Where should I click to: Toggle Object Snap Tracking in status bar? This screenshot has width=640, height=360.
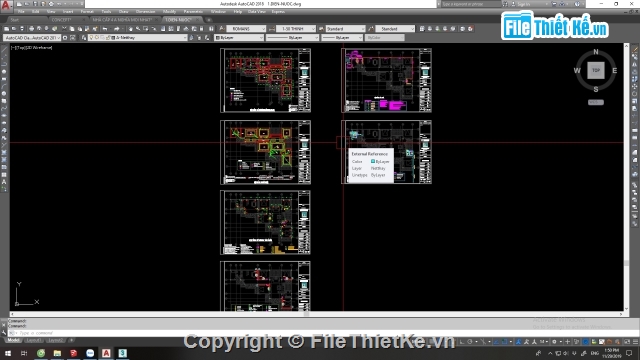point(496,342)
